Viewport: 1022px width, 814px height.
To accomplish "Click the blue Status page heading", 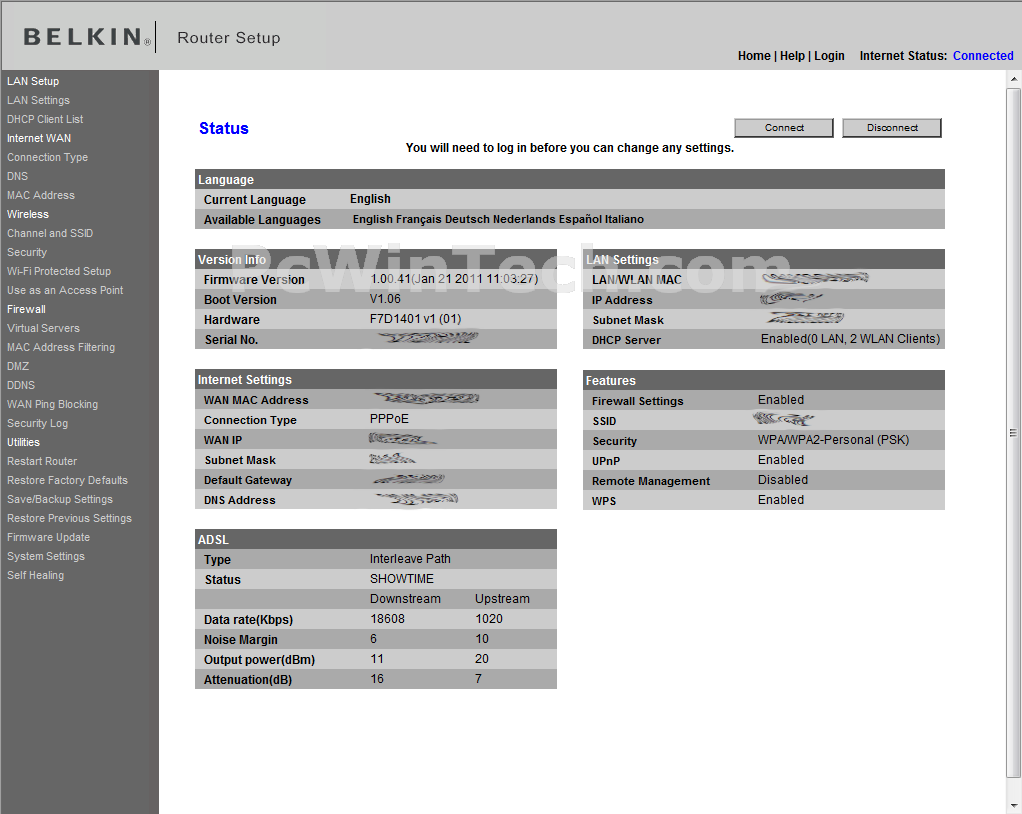I will pos(224,128).
